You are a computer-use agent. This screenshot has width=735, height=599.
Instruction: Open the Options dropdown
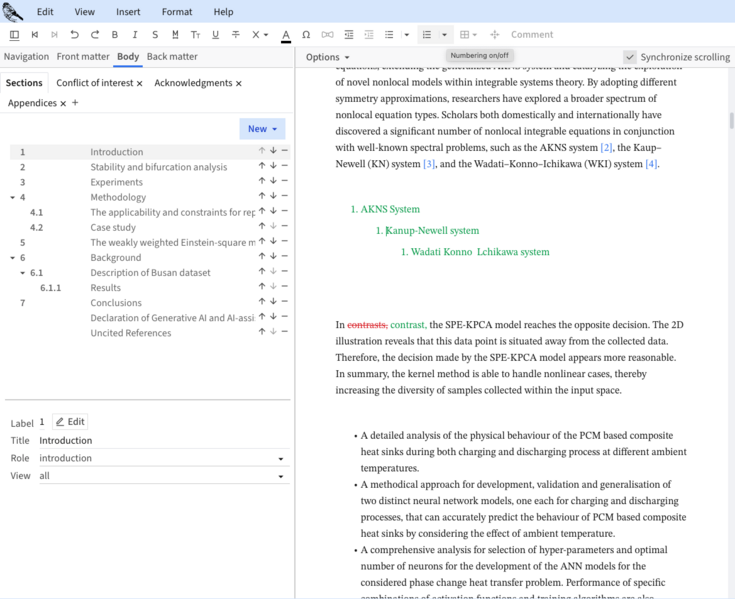(x=327, y=57)
